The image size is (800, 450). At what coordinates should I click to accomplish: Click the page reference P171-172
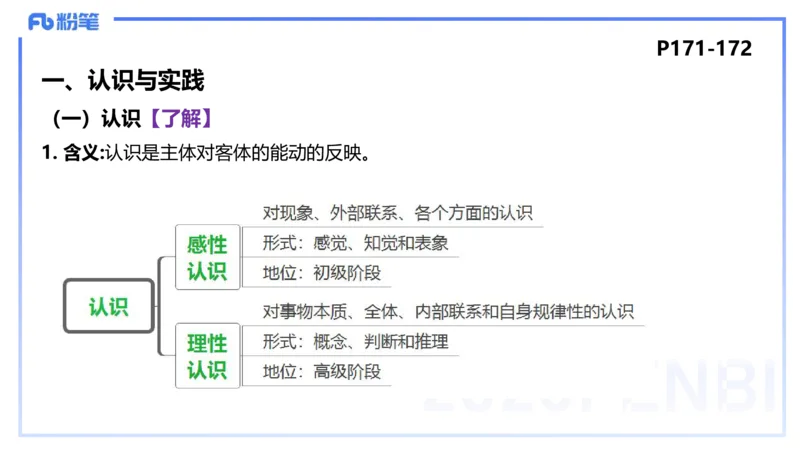704,48
